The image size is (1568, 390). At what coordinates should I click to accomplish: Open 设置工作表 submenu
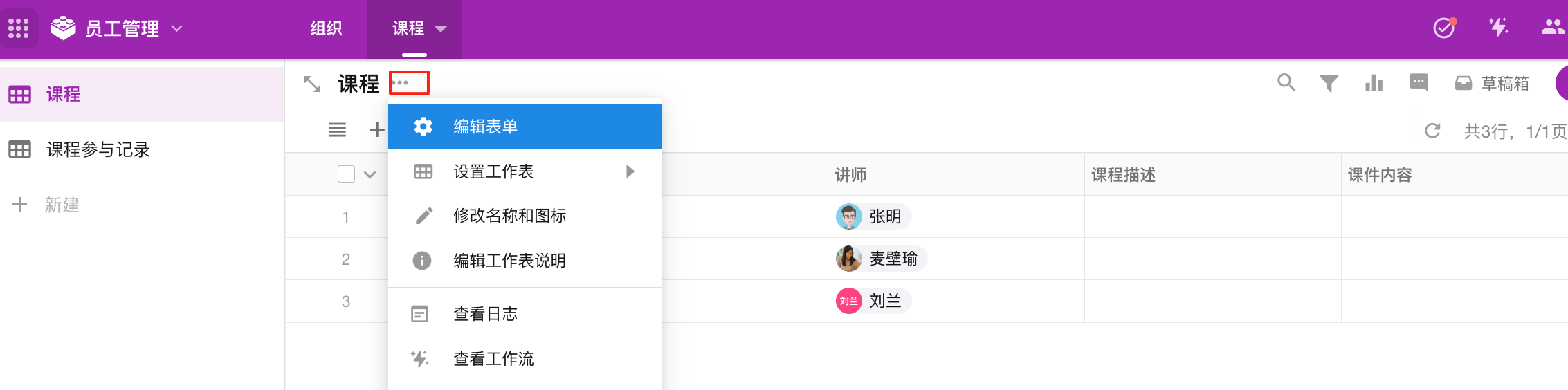coord(525,171)
